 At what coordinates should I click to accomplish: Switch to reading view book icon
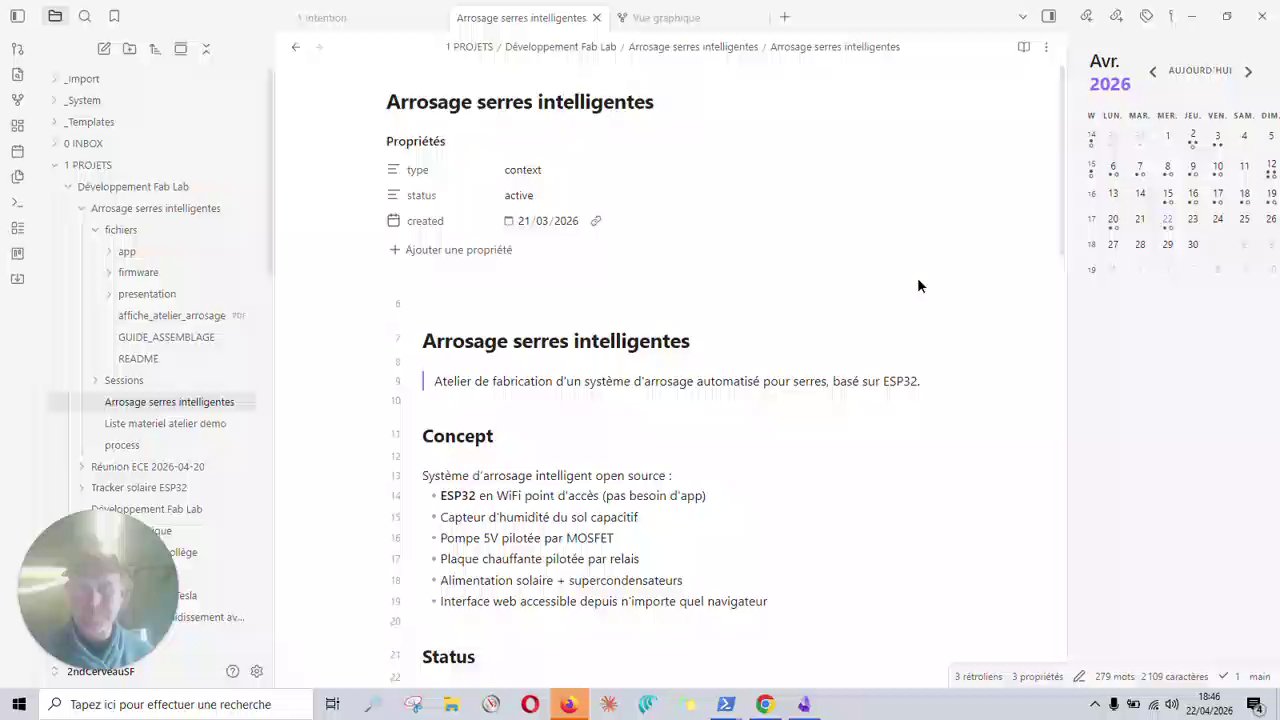[x=1024, y=47]
